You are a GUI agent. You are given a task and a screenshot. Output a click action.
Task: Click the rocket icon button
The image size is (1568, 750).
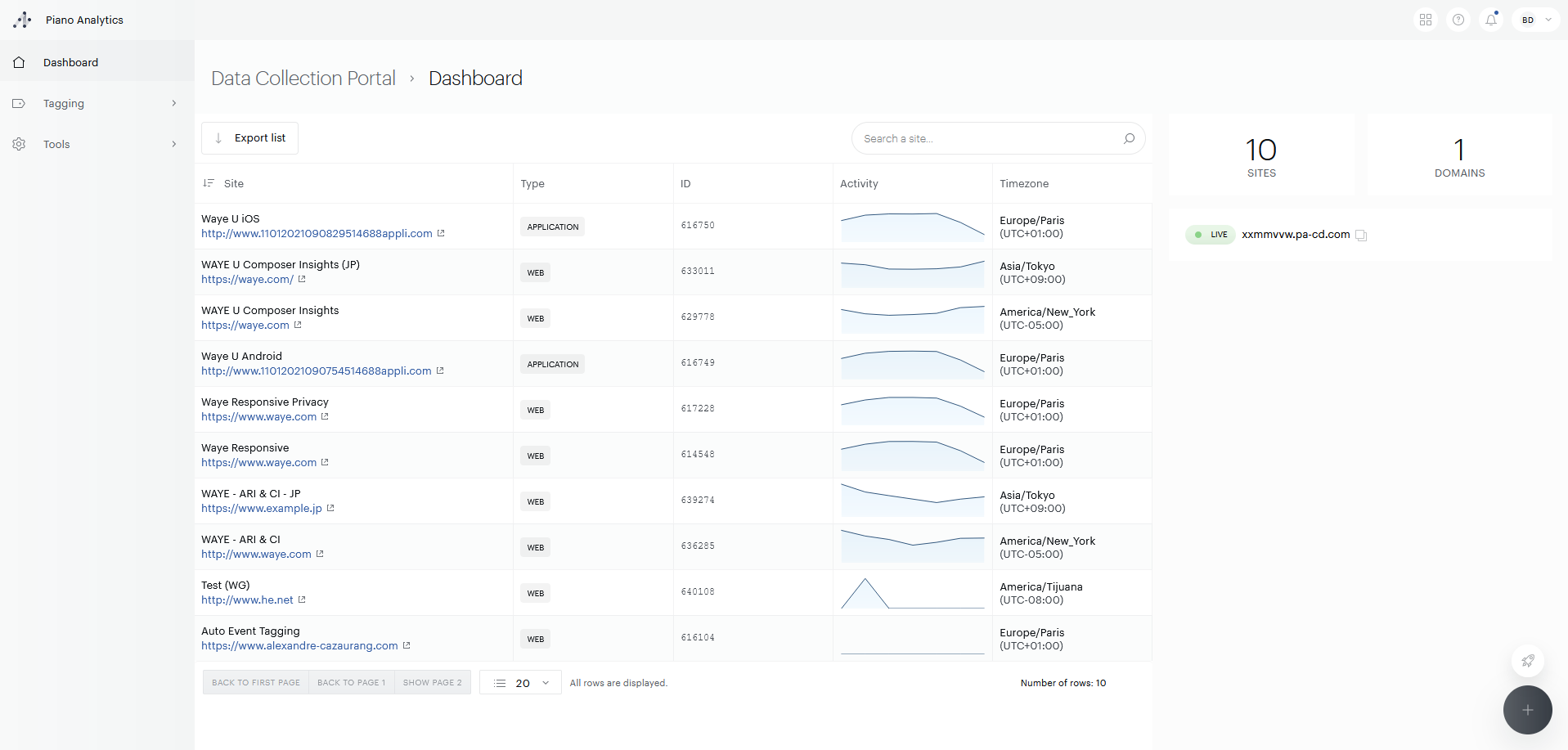(1527, 661)
